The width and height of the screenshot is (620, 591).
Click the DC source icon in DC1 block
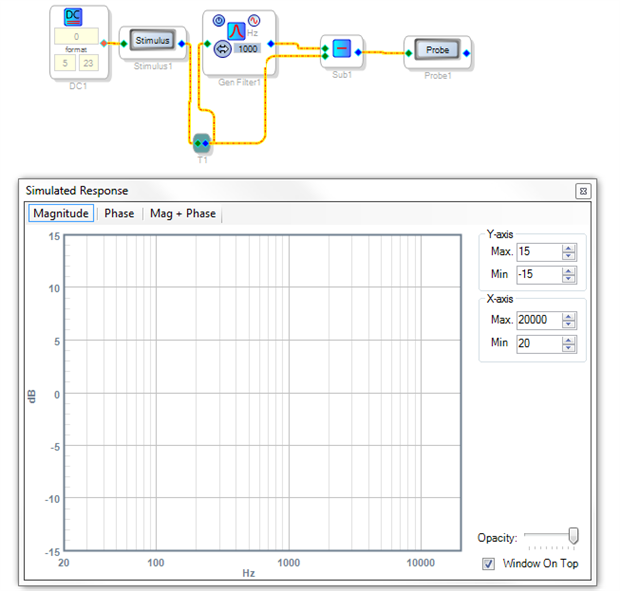[73, 17]
